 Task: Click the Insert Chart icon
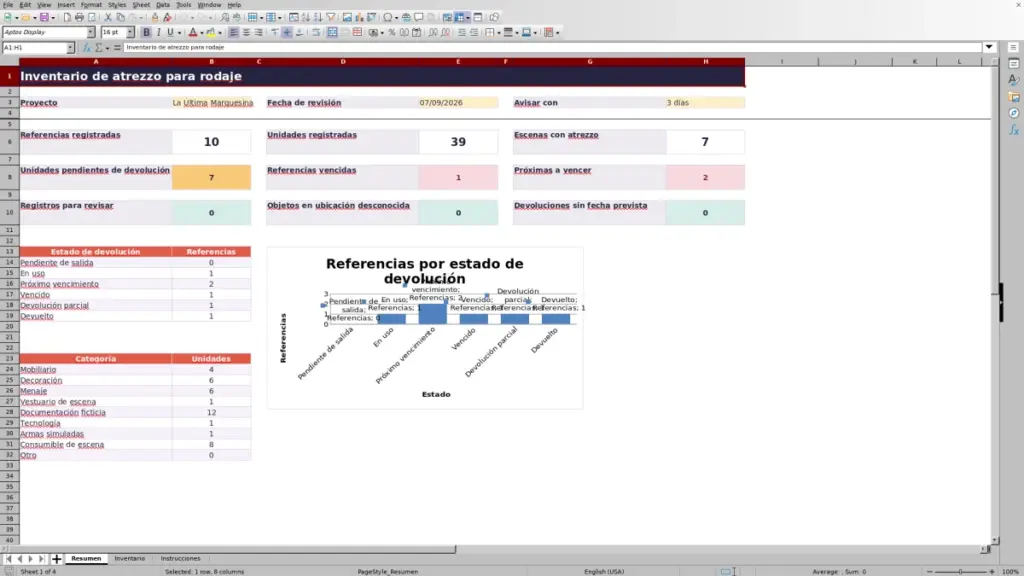[359, 17]
